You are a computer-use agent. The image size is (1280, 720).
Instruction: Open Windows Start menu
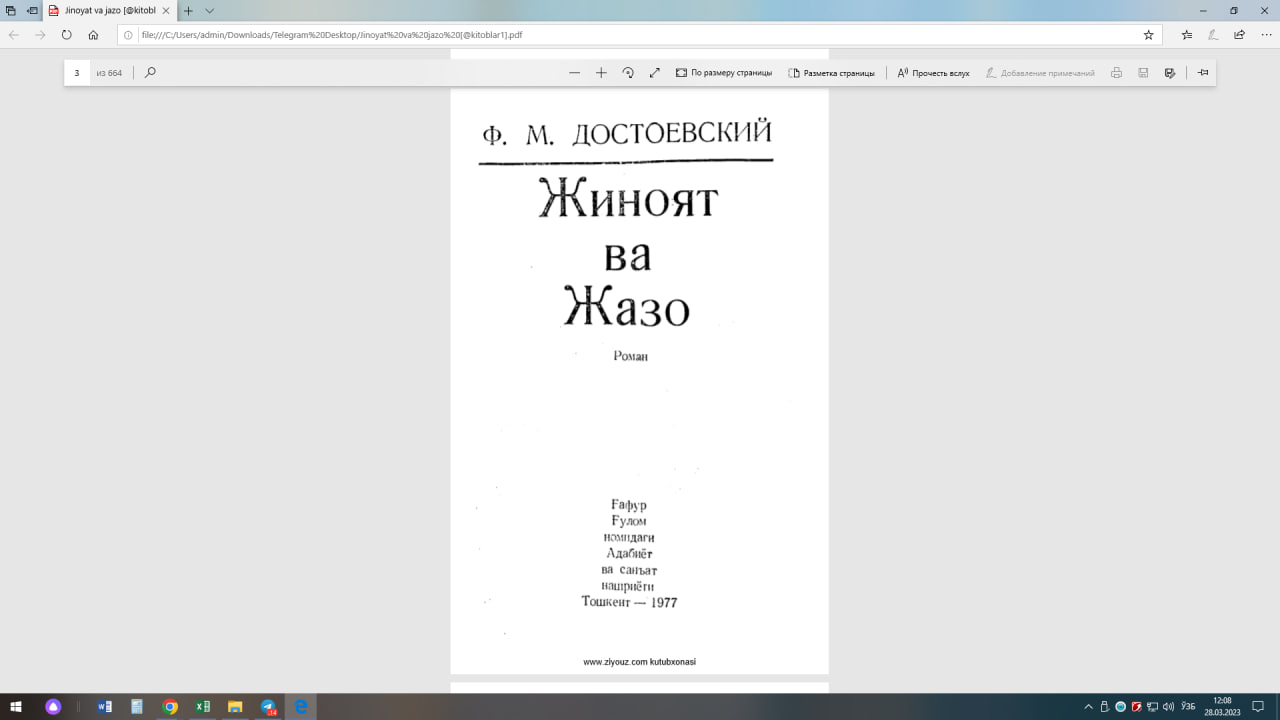[16, 706]
